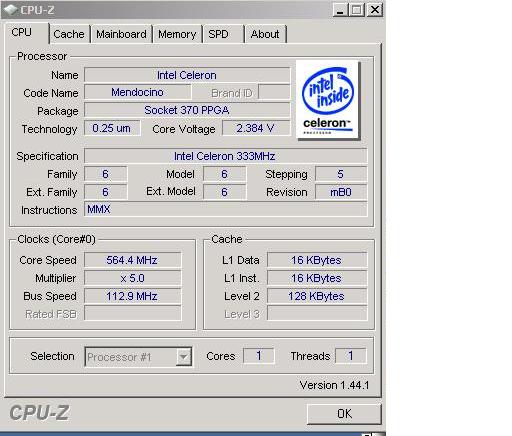Click the Threads count value
This screenshot has height=436, width=512.
point(351,356)
